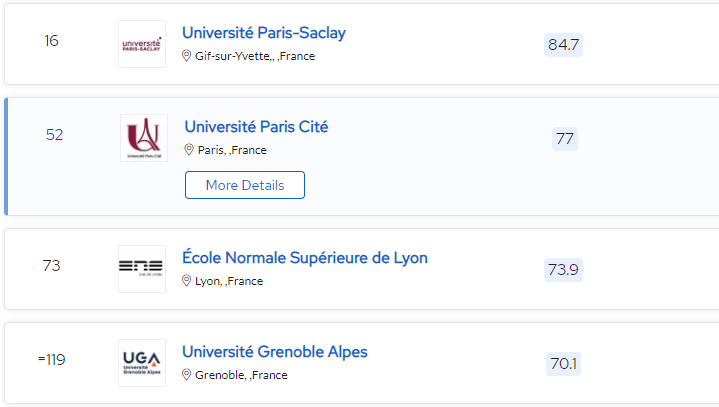Click the 77 score badge
Image resolution: width=719 pixels, height=407 pixels.
pyautogui.click(x=565, y=139)
